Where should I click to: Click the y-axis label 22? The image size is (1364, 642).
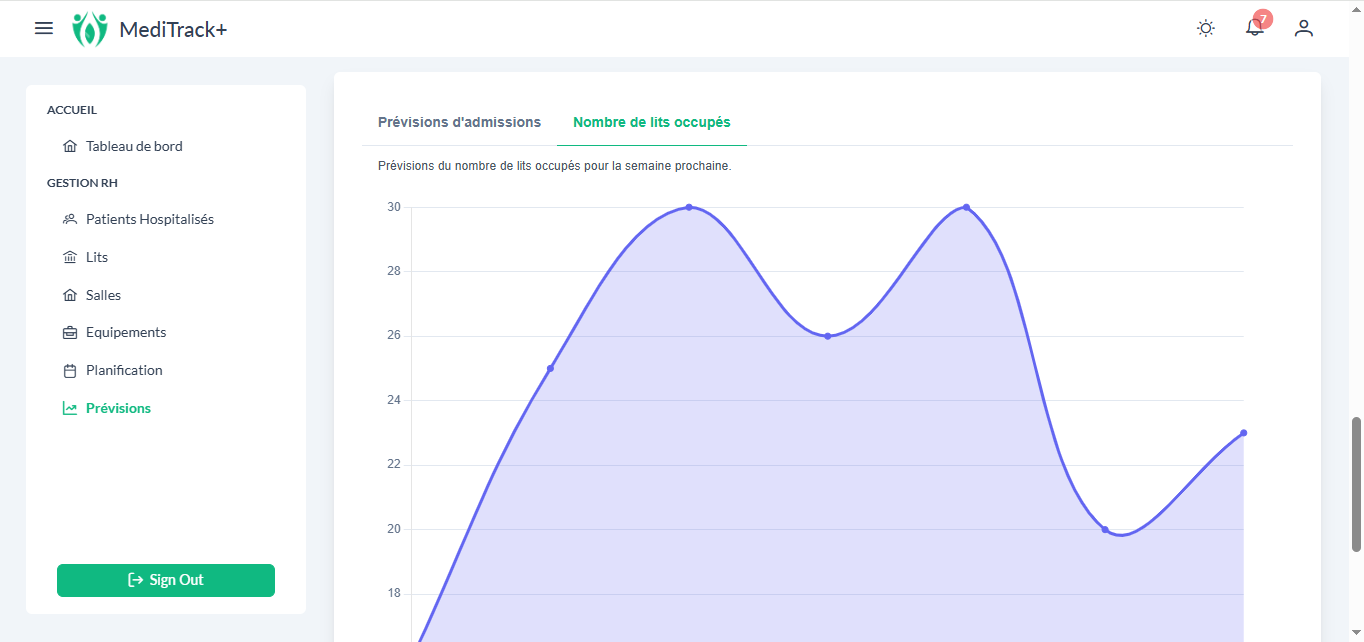tap(394, 464)
